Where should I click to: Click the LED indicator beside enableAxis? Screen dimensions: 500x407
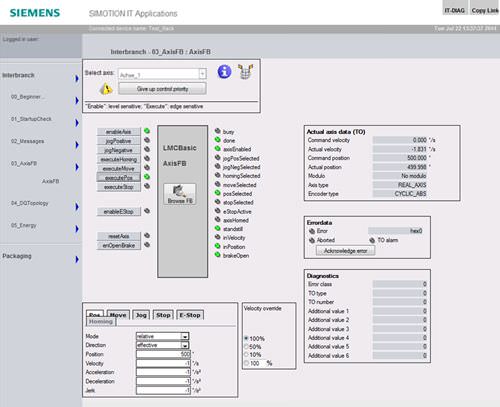pyautogui.click(x=147, y=131)
